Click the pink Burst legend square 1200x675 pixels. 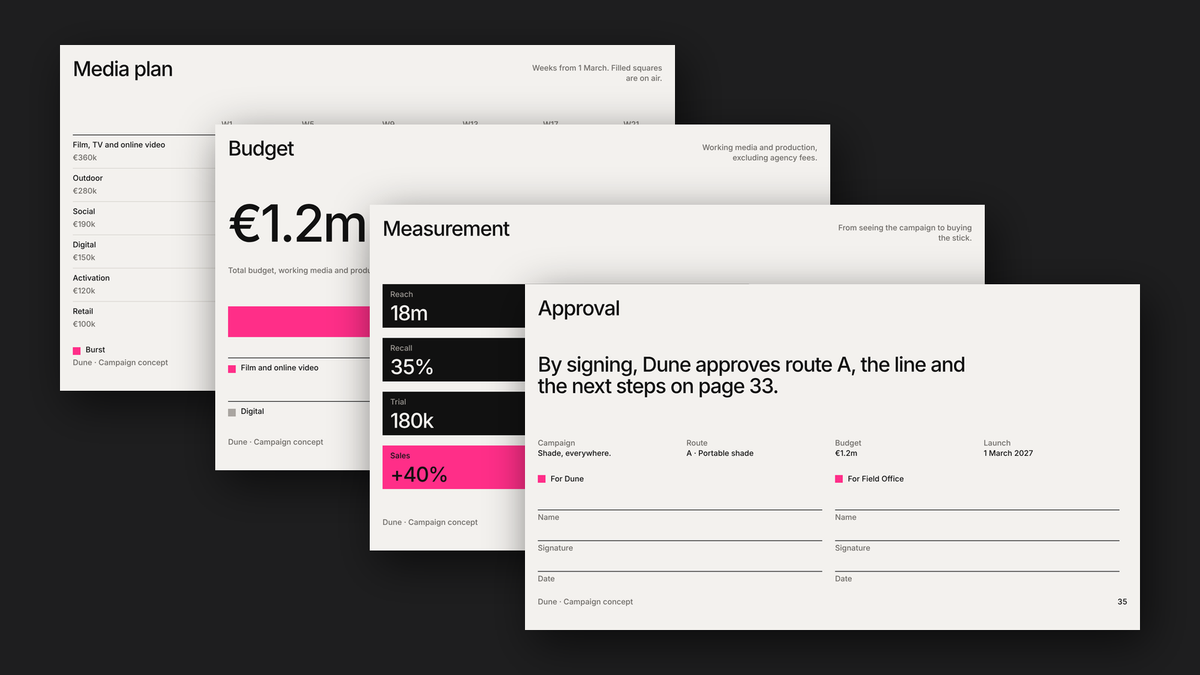pyautogui.click(x=77, y=350)
